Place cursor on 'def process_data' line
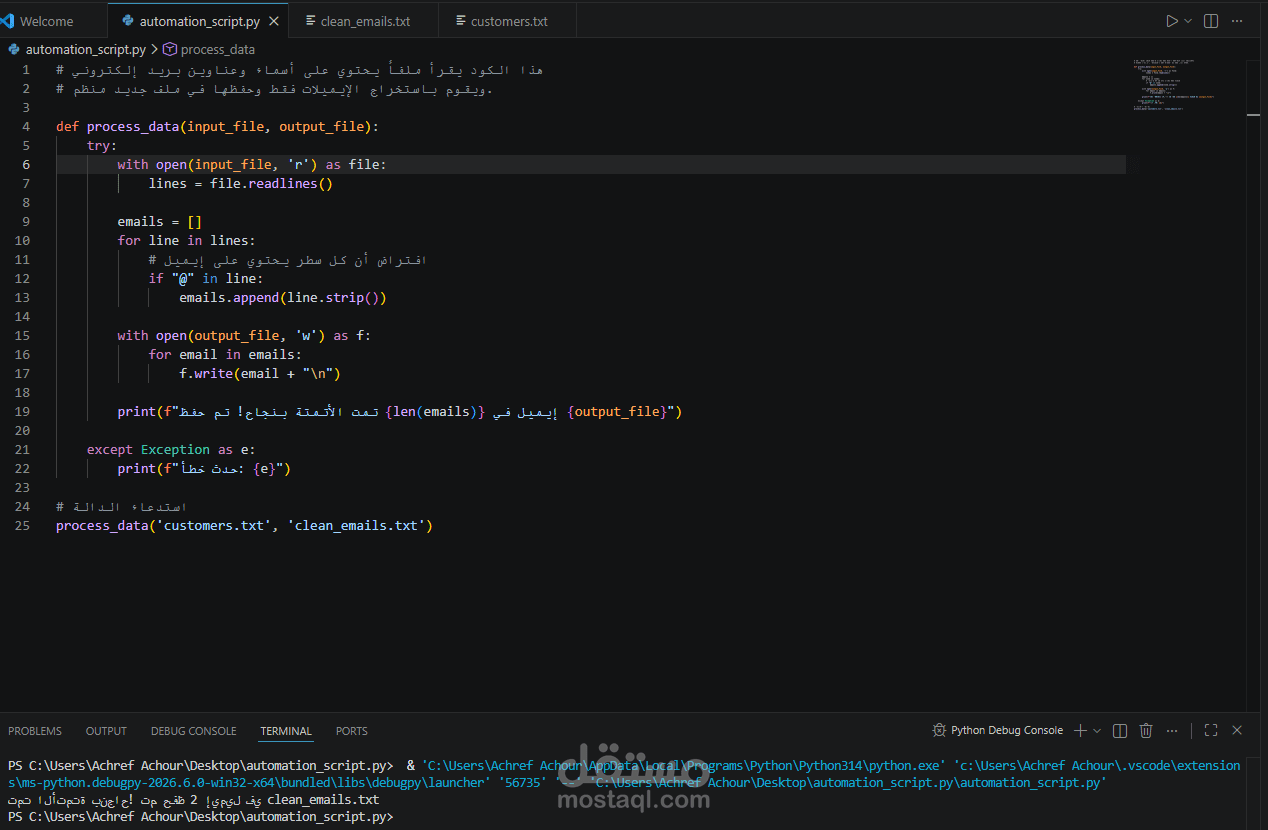Viewport: 1268px width, 830px height. [x=218, y=127]
